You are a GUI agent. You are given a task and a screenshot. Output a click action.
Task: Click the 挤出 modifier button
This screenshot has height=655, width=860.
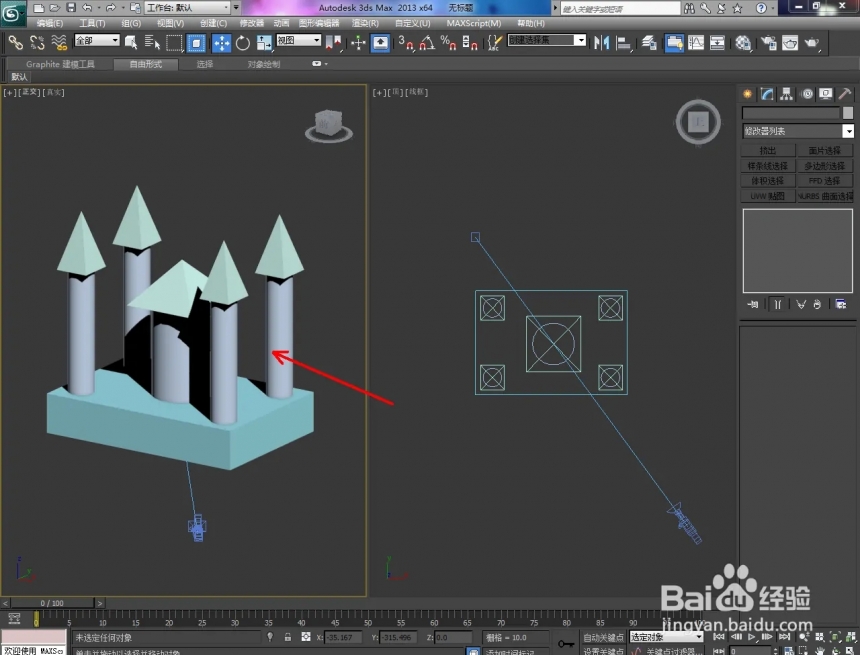[768, 150]
